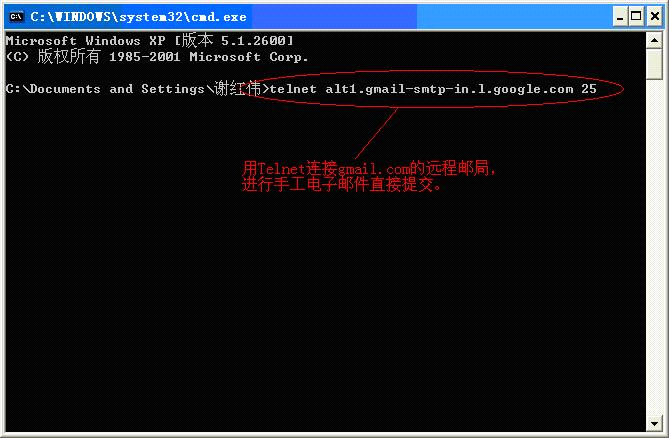669x438 pixels.
Task: Click the red annotation line 进行手工电子邮件直接提交
Action: (x=342, y=185)
